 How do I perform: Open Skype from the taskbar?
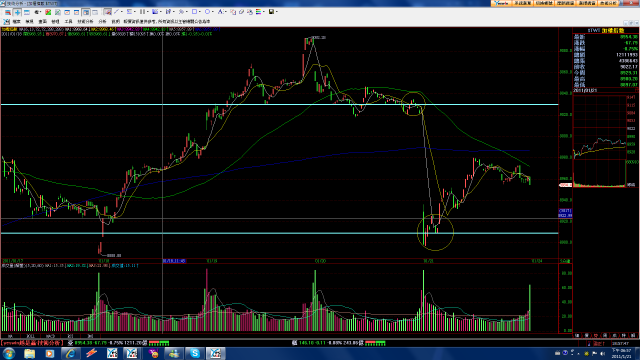[195, 353]
